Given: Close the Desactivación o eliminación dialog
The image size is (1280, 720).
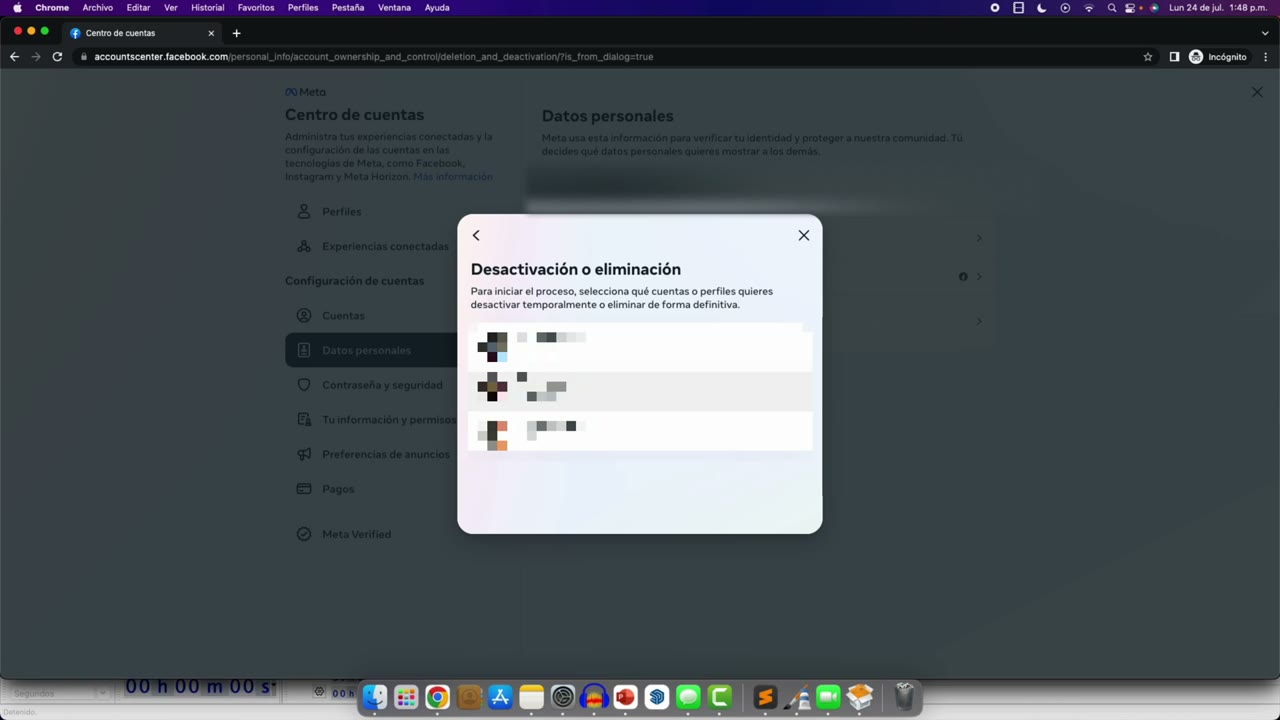Looking at the screenshot, I should tap(804, 235).
